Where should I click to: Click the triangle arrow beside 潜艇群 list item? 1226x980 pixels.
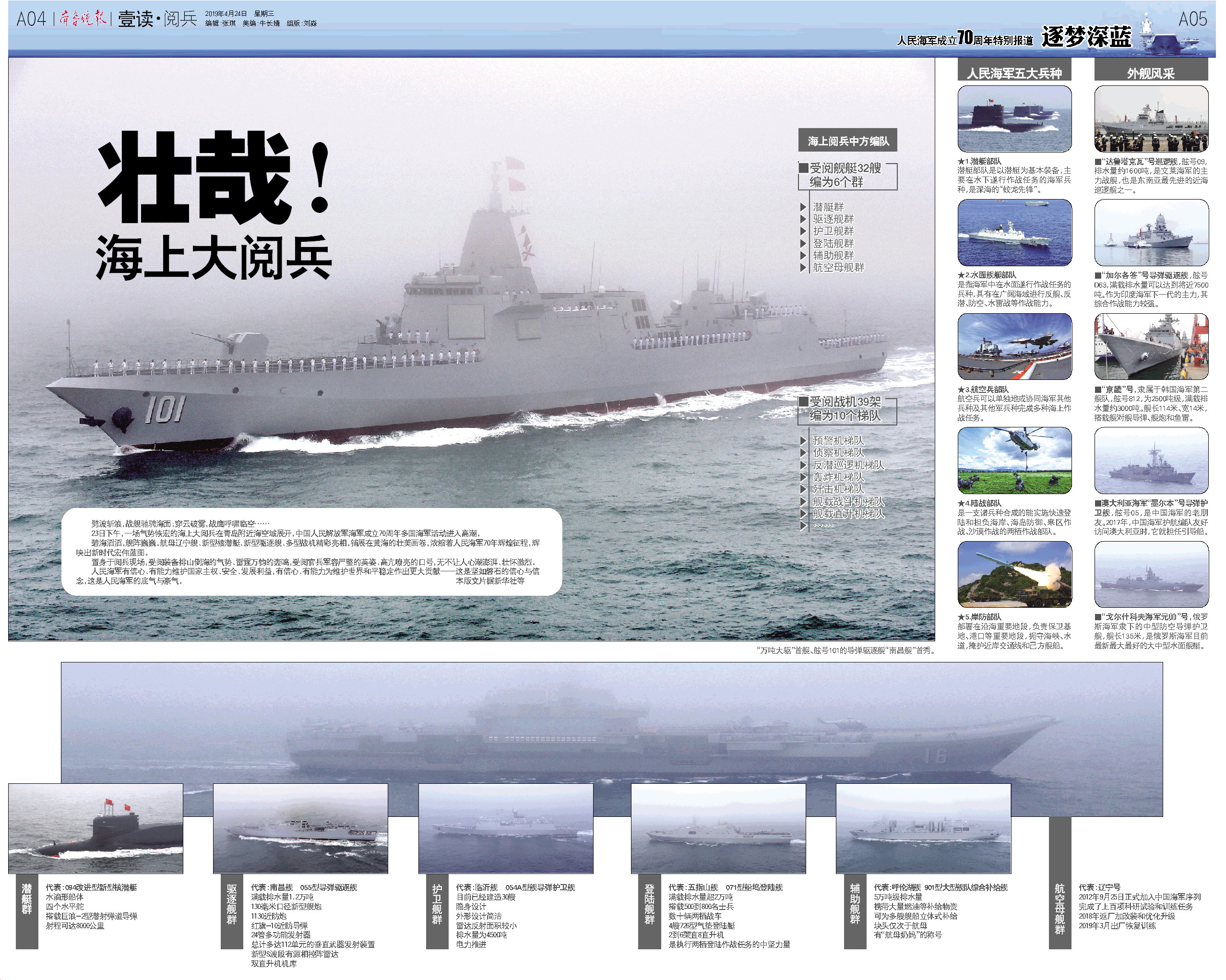click(x=803, y=207)
